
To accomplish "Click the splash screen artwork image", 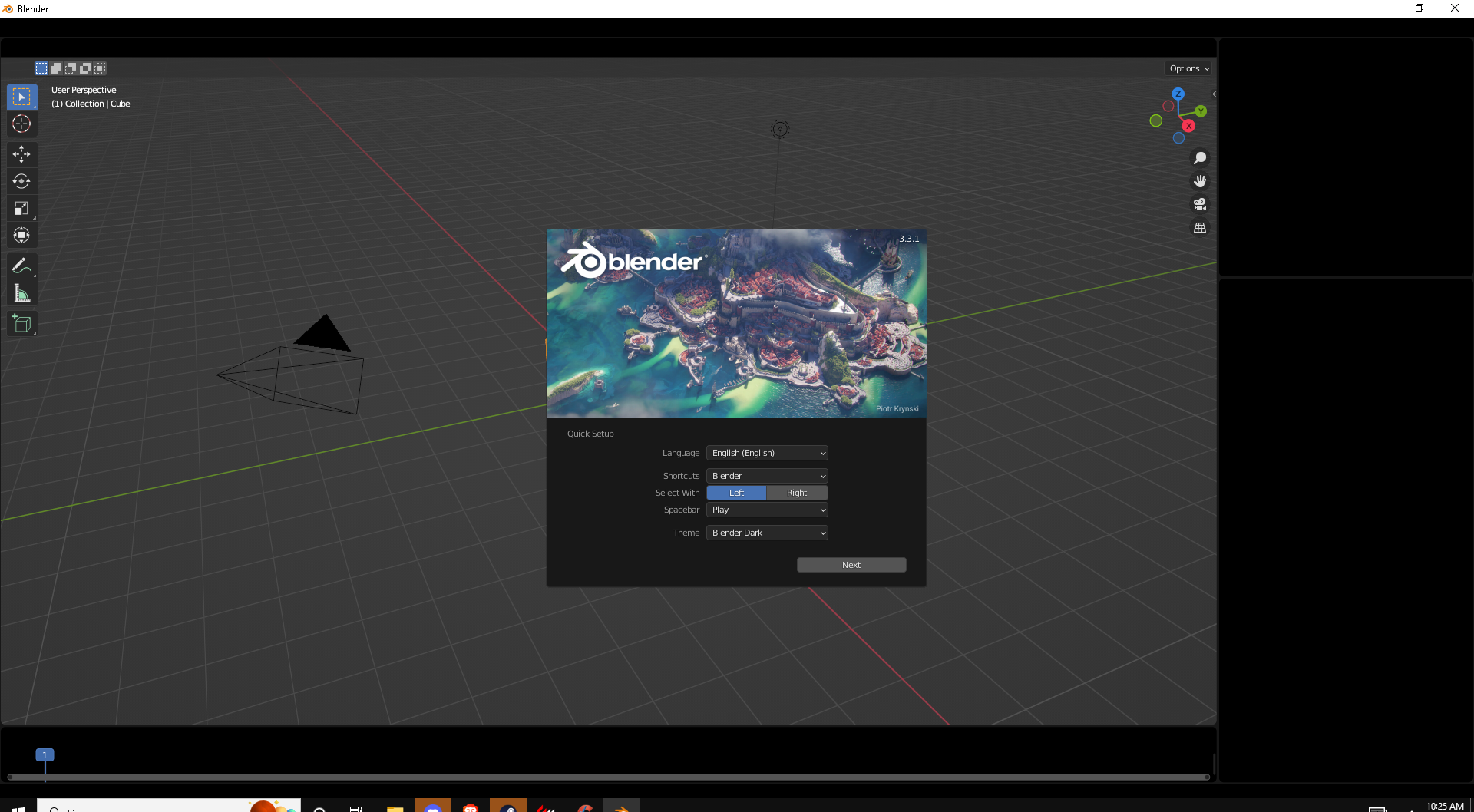I will pos(736,323).
